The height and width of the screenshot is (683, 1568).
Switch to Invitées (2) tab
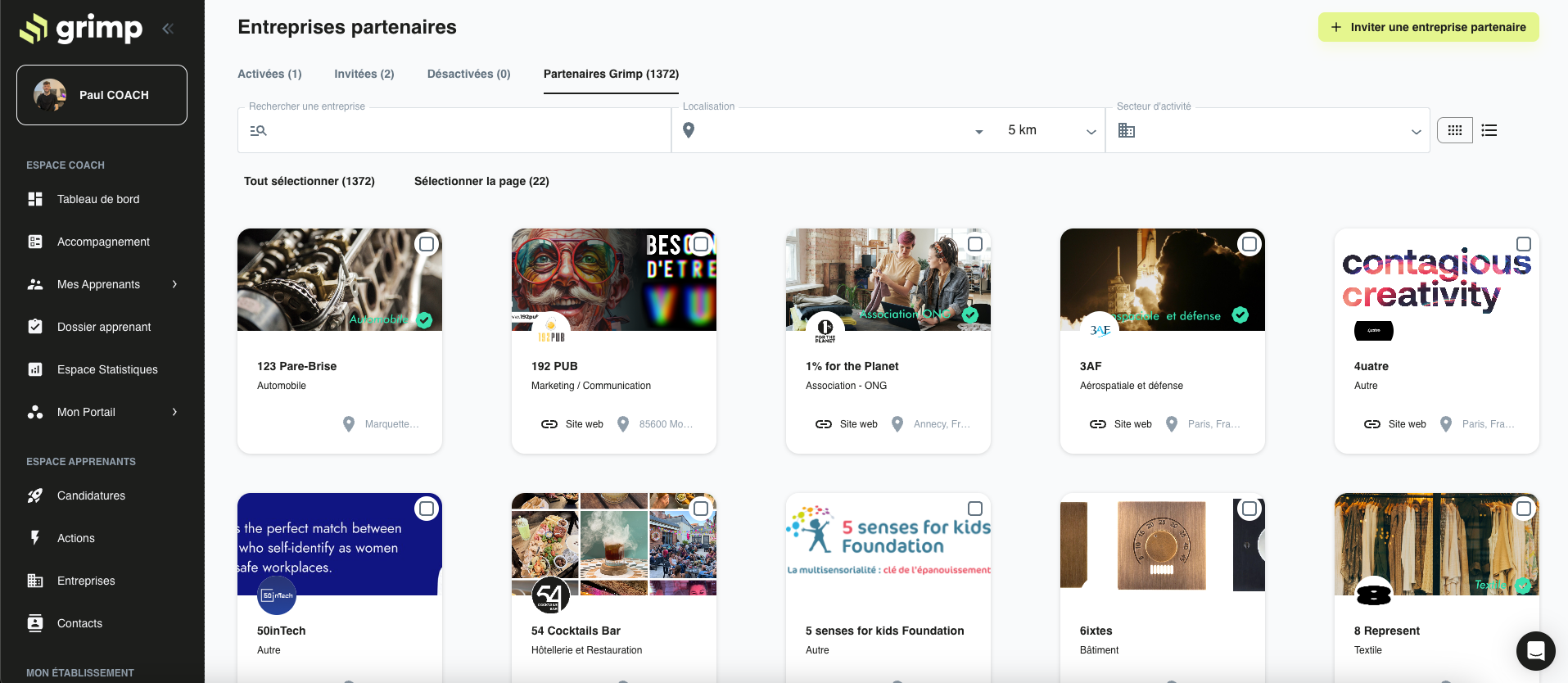pos(364,74)
